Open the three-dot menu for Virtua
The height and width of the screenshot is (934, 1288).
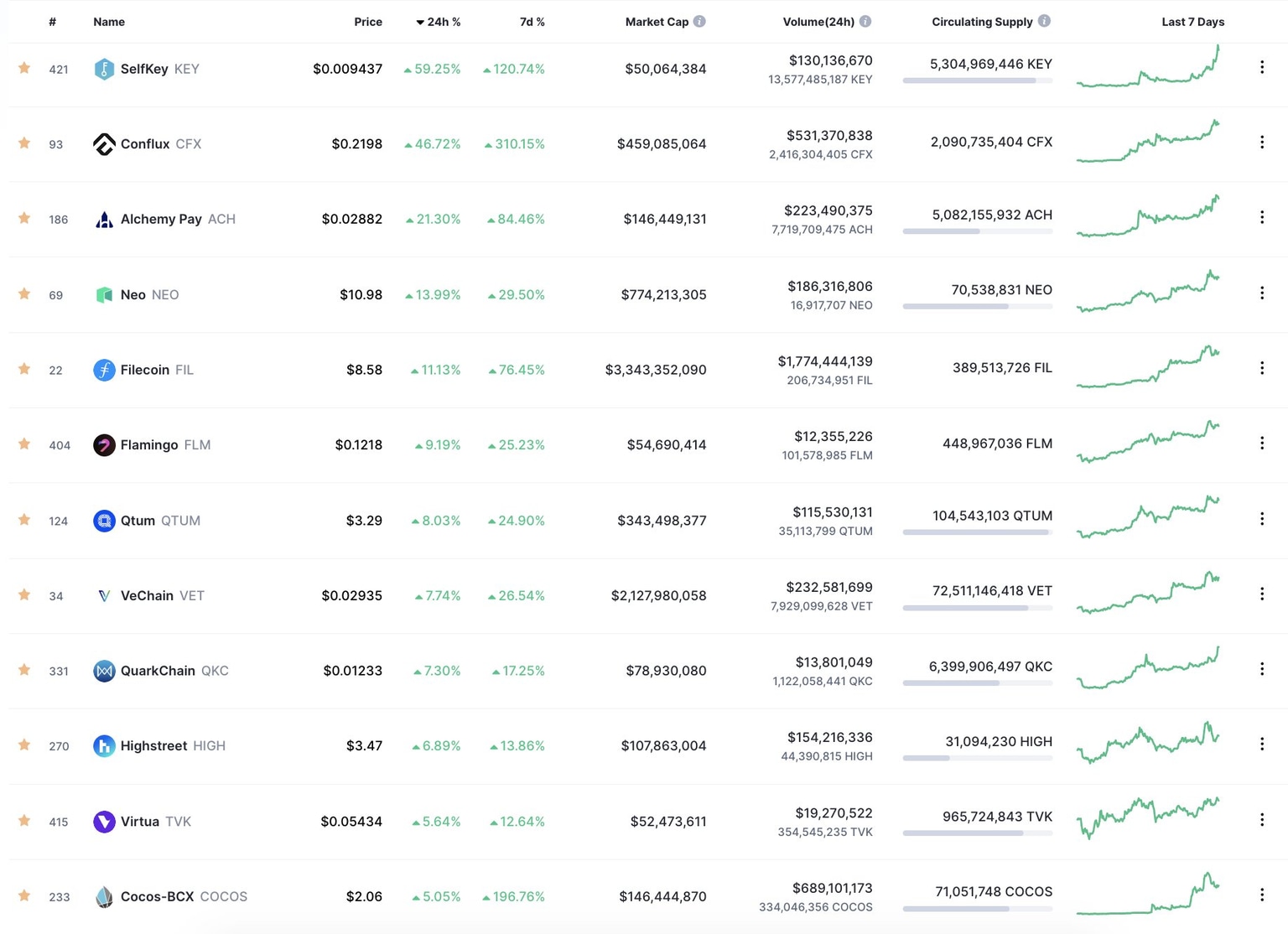(x=1262, y=819)
